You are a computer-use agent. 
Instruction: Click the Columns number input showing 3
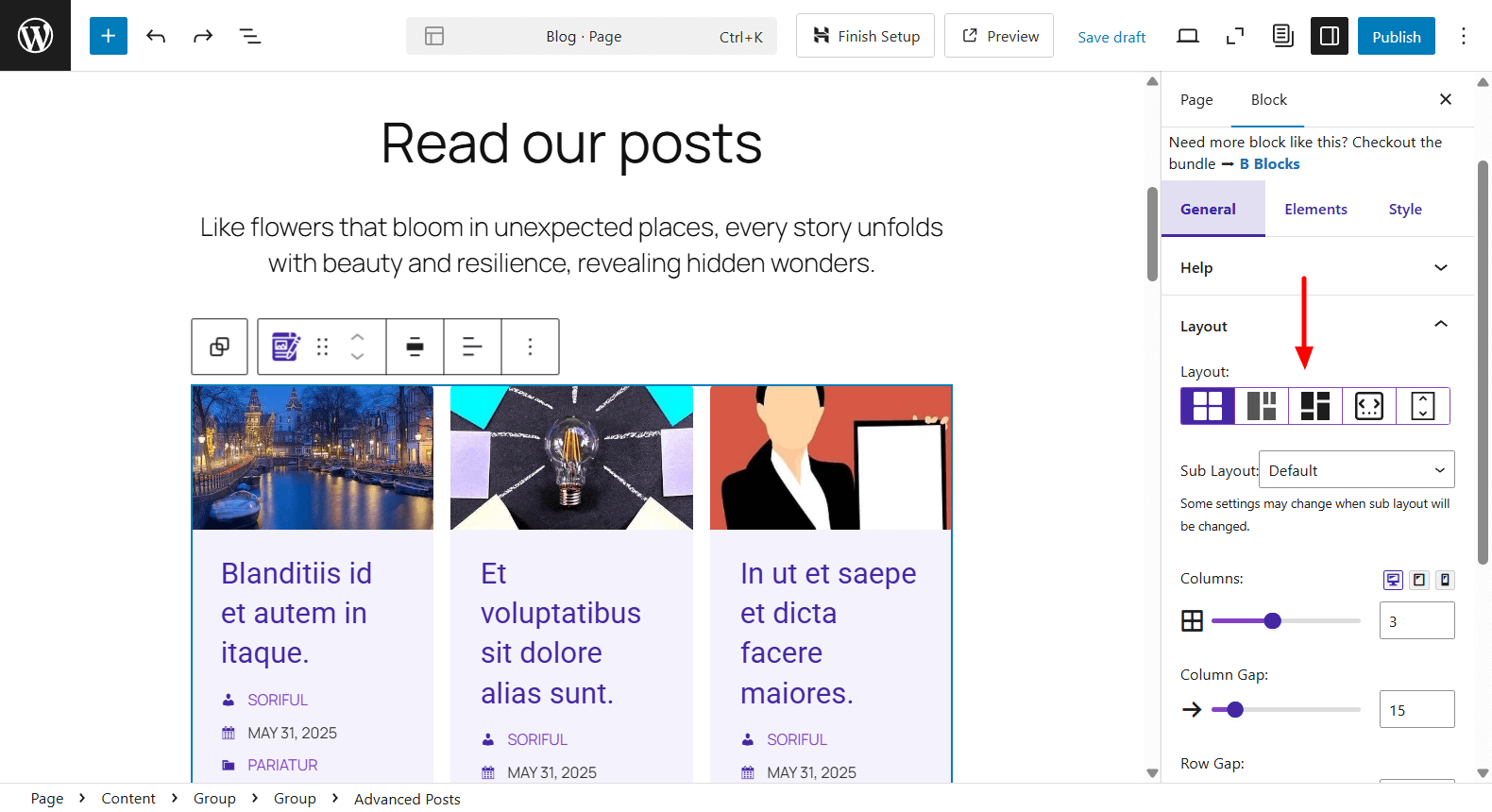click(1416, 621)
